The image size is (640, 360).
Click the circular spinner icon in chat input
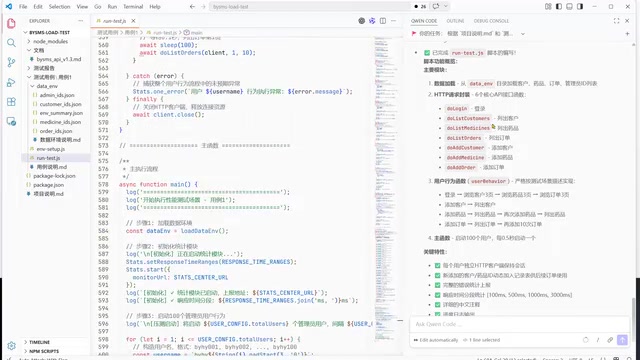[586, 340]
